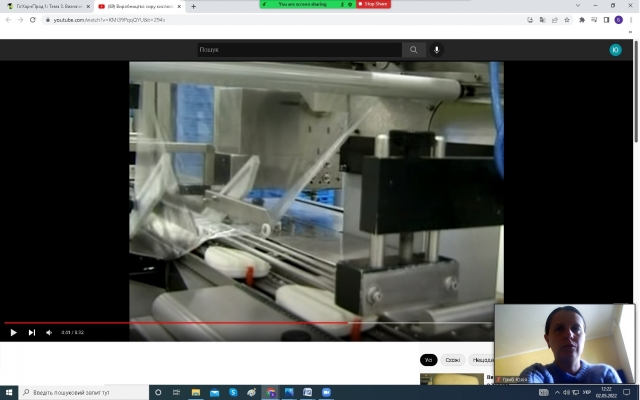Skip to the next video

[31, 332]
